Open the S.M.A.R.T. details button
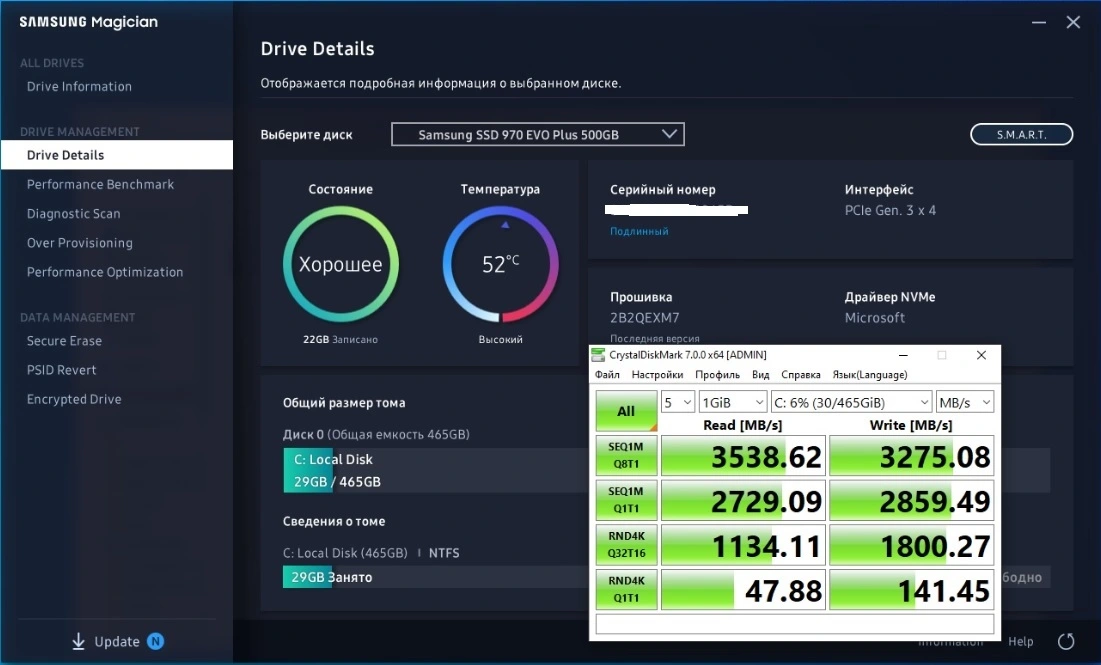This screenshot has height=665, width=1101. pos(1022,134)
